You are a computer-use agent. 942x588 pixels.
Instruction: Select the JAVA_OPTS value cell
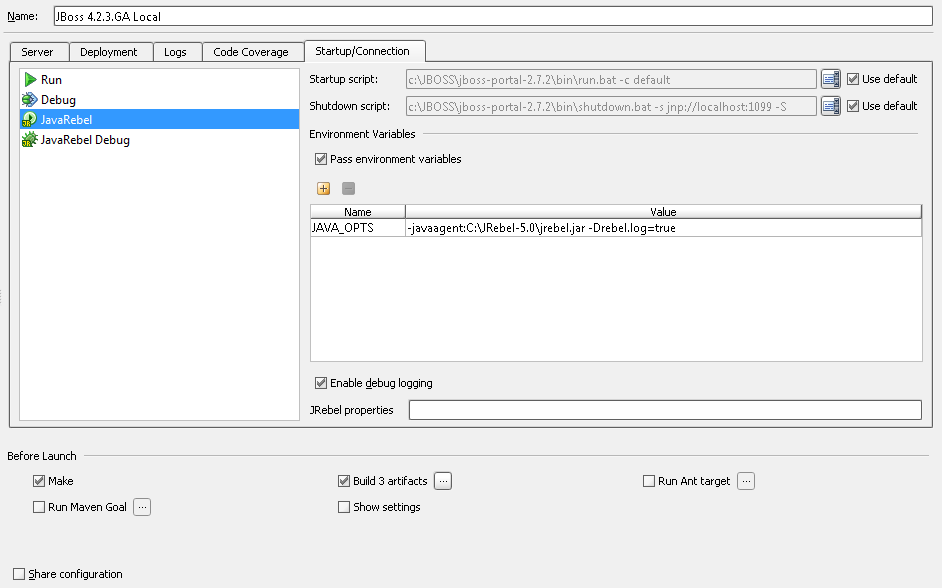tap(662, 228)
